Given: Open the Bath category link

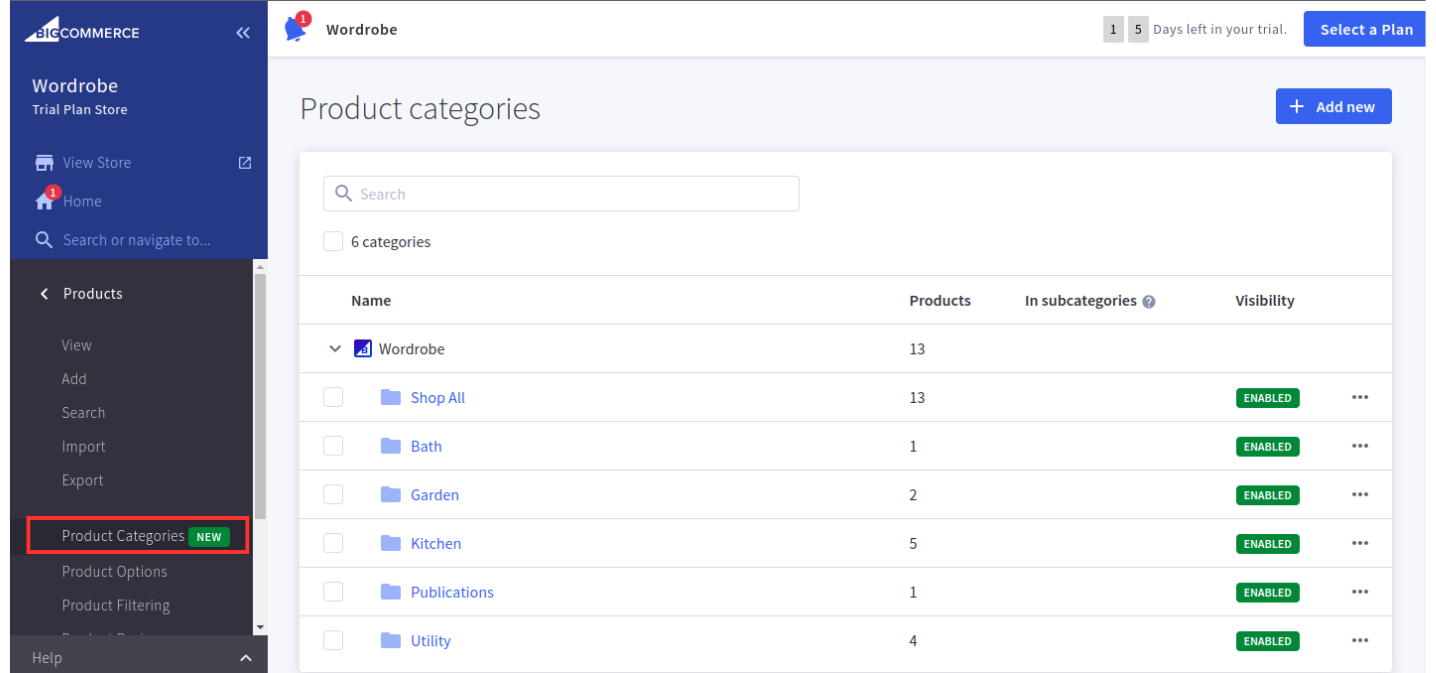Looking at the screenshot, I should pos(426,446).
